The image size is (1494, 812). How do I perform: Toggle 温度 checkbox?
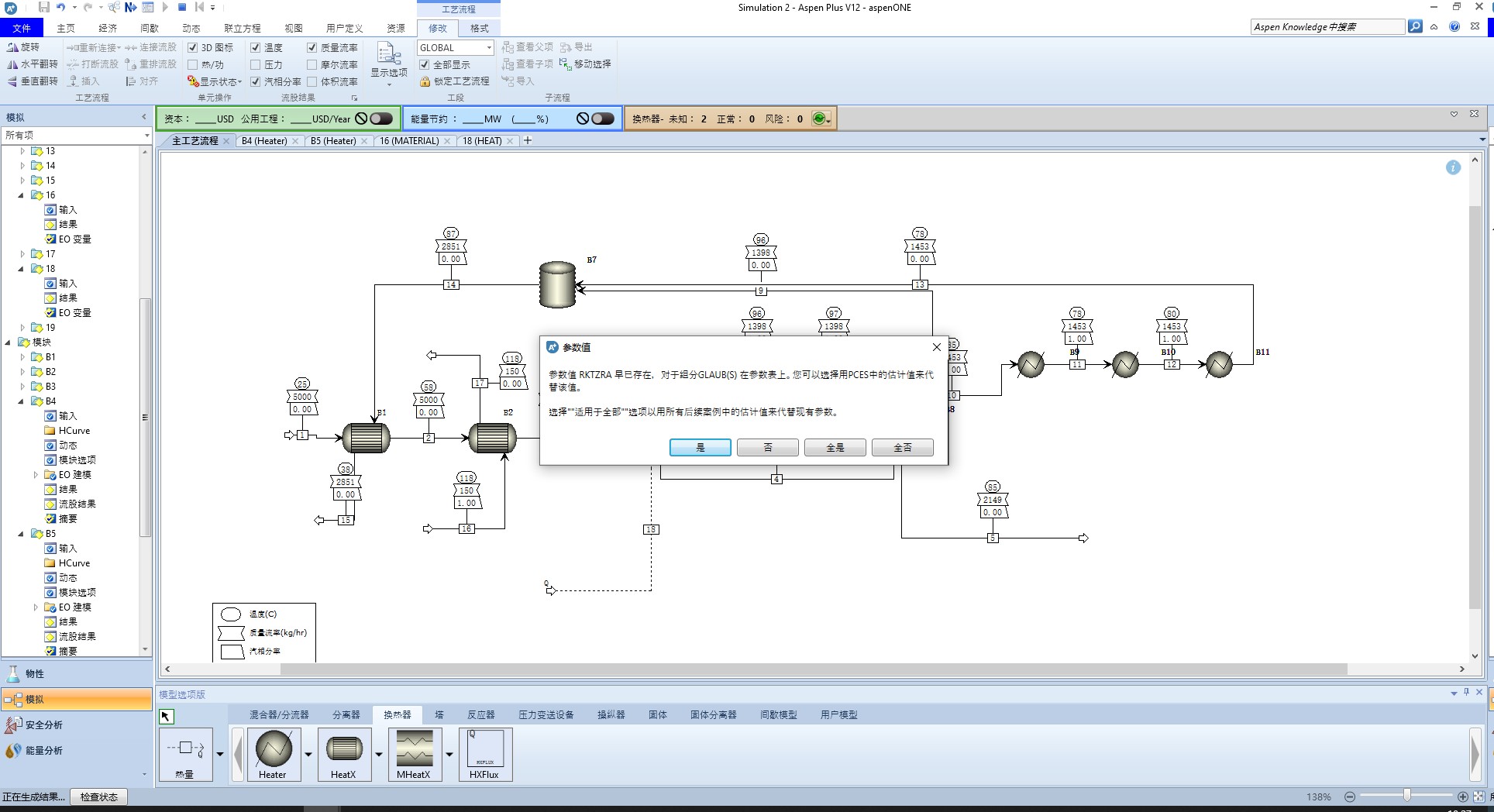256,47
